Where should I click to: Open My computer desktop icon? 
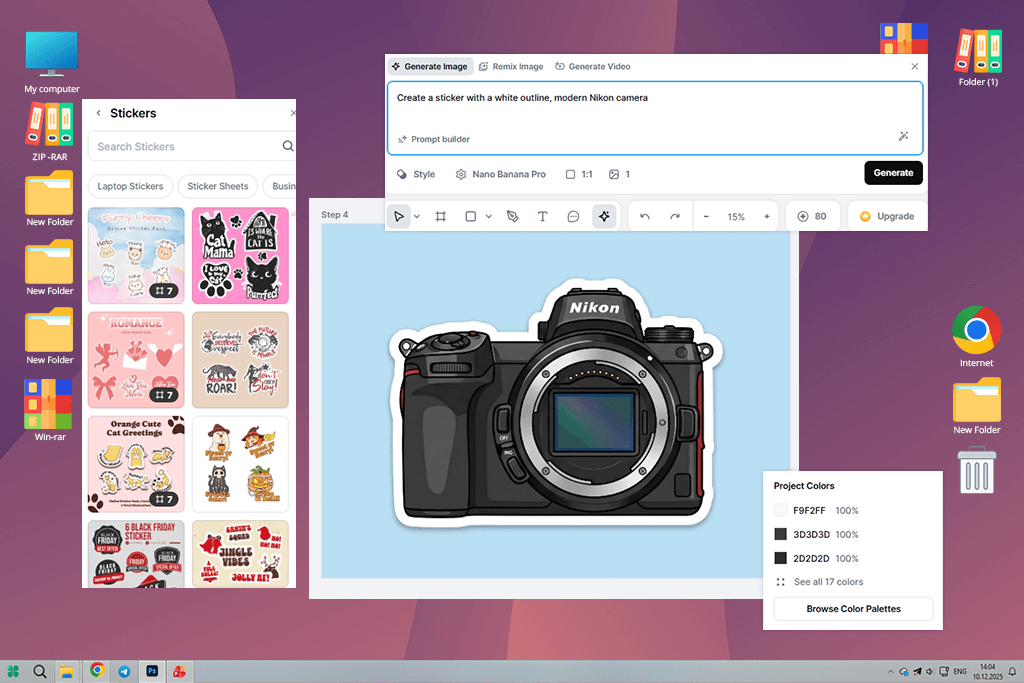tap(52, 63)
